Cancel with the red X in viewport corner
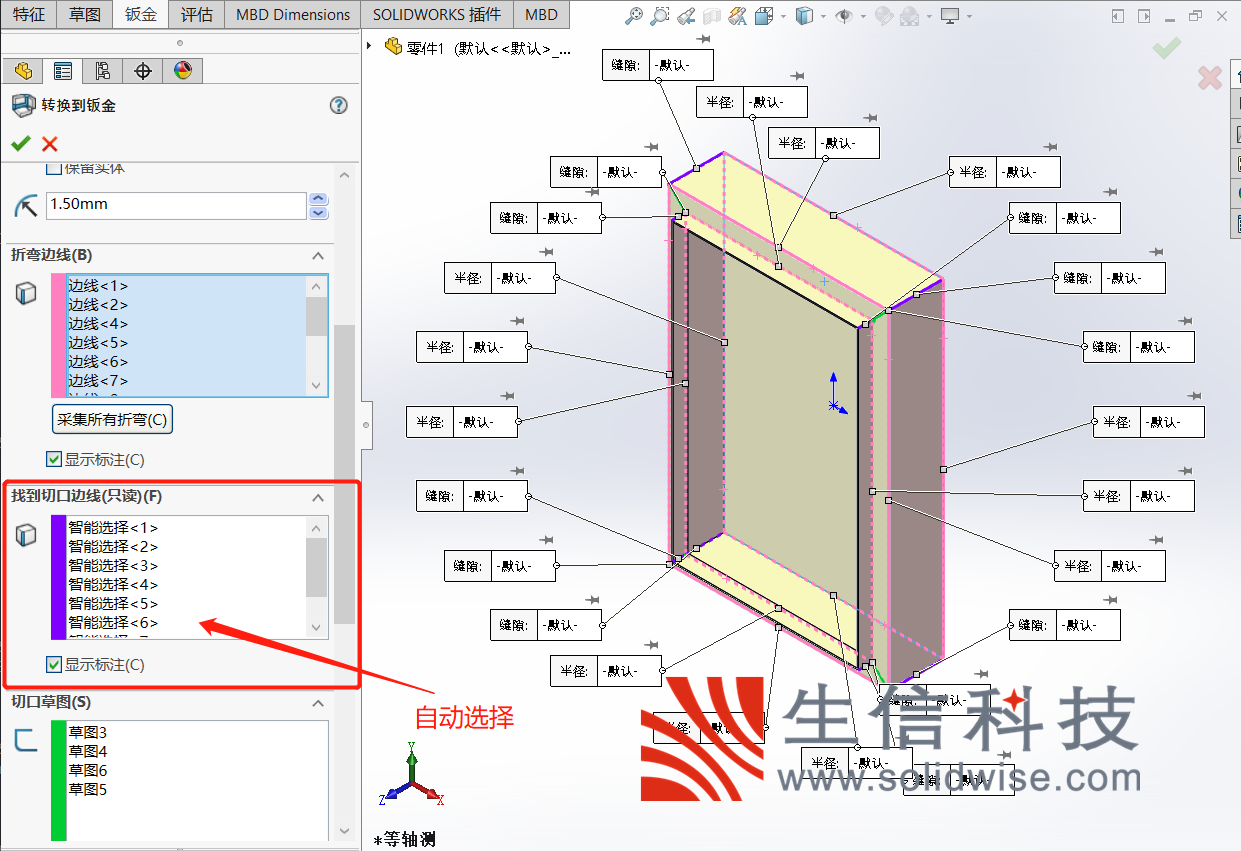This screenshot has height=851, width=1241. tap(1210, 77)
